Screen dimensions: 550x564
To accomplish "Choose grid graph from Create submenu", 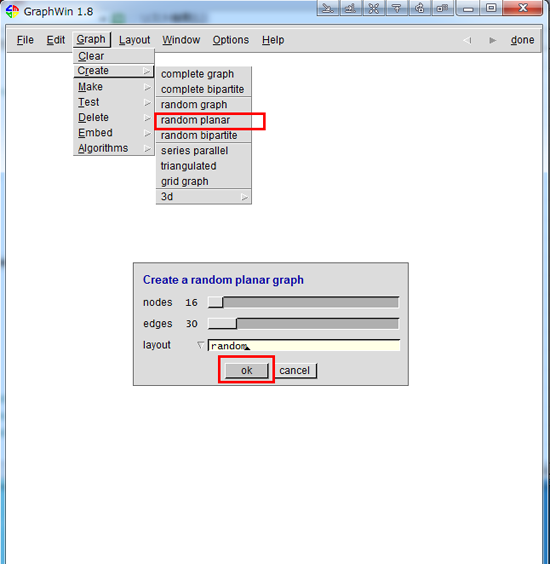I will coord(204,181).
